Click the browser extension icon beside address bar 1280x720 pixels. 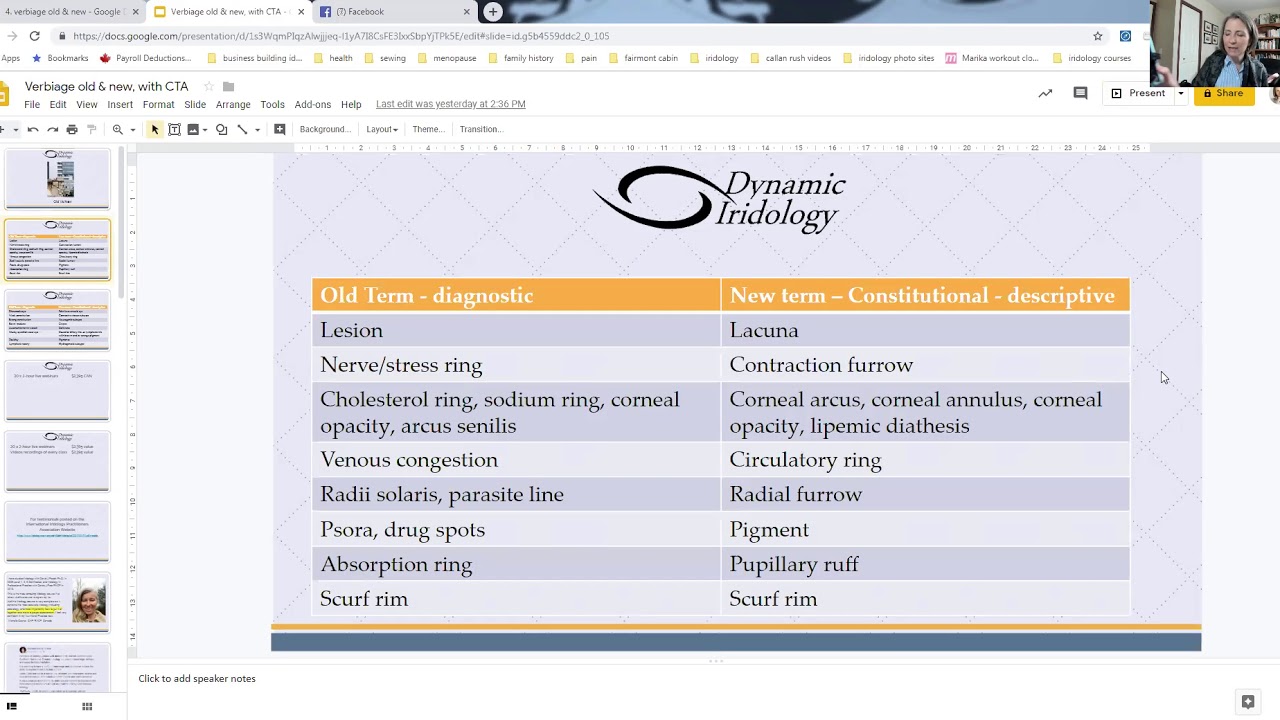click(1125, 36)
